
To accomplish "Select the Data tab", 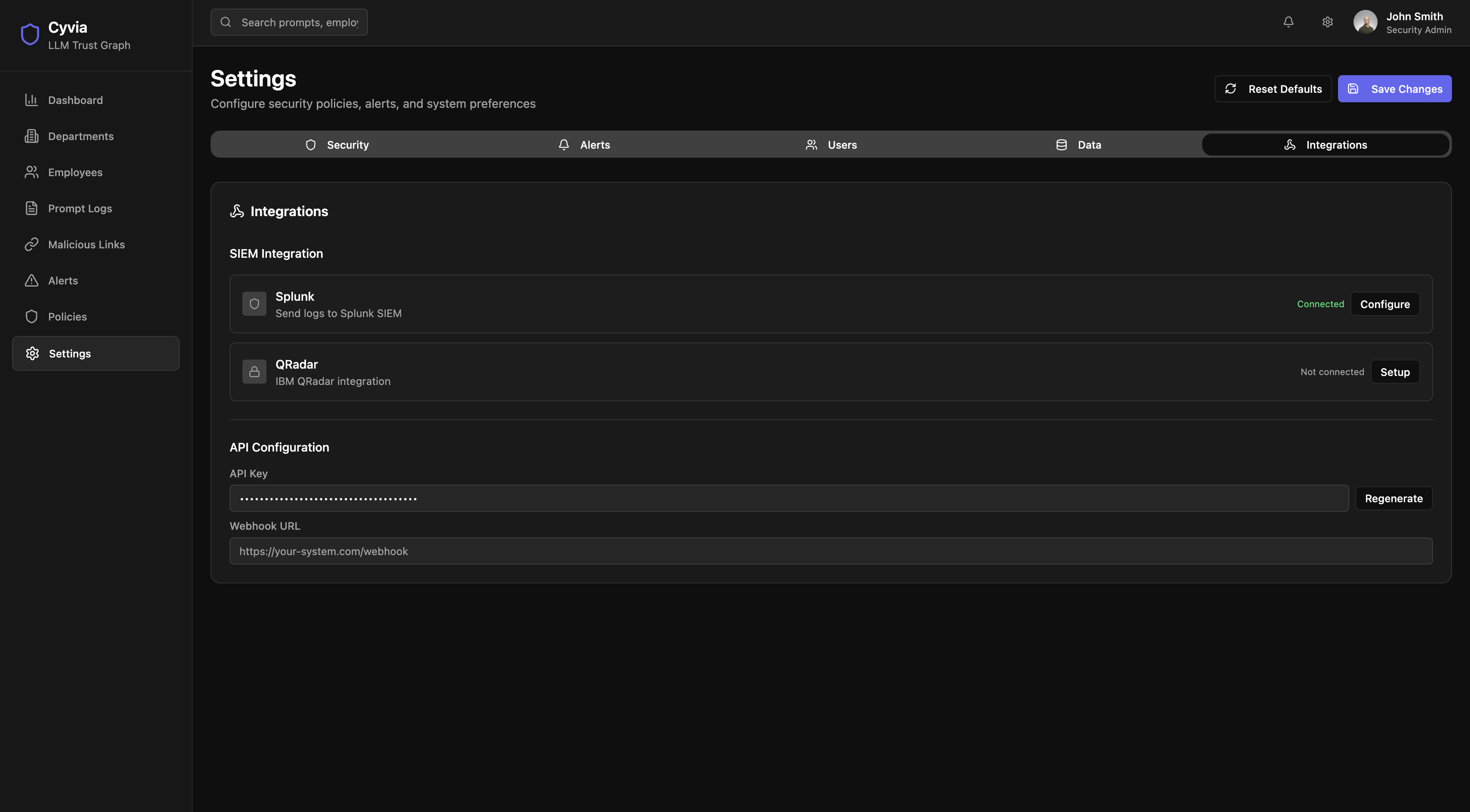I will [1078, 145].
